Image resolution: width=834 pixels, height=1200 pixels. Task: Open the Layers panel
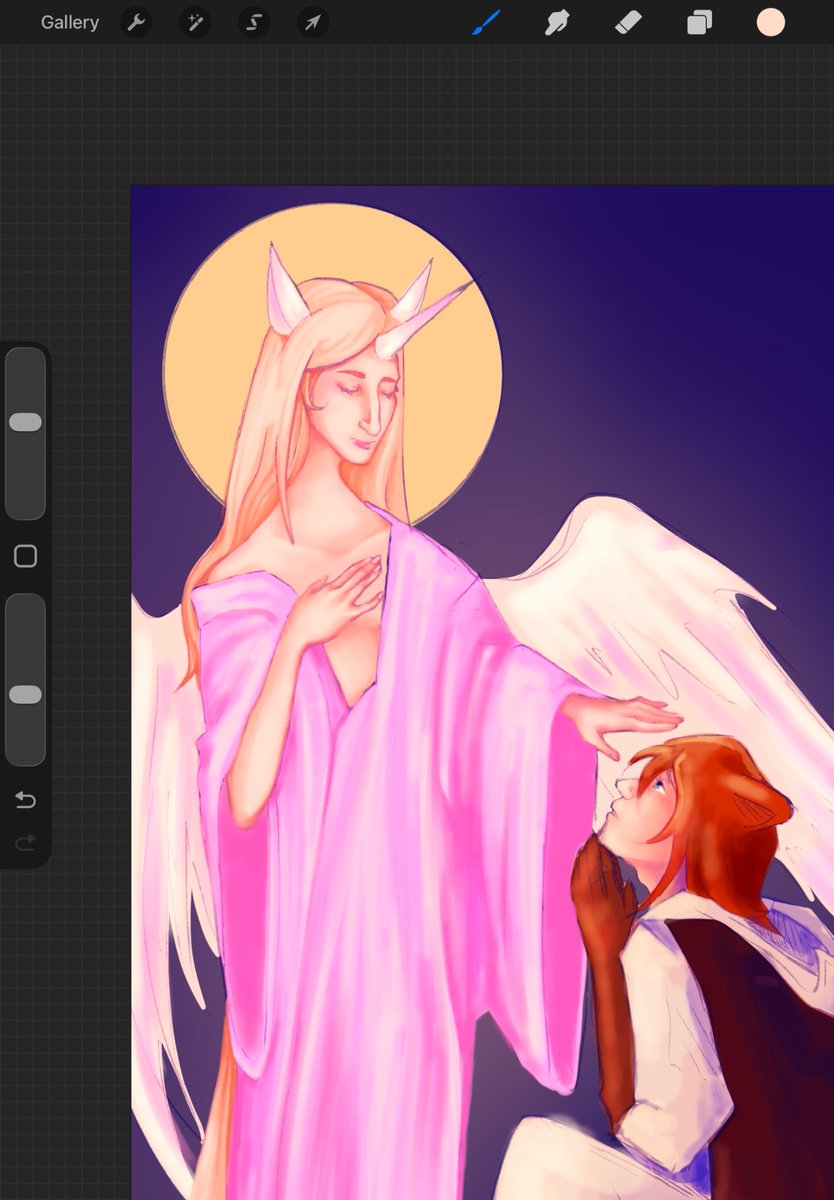[x=699, y=22]
